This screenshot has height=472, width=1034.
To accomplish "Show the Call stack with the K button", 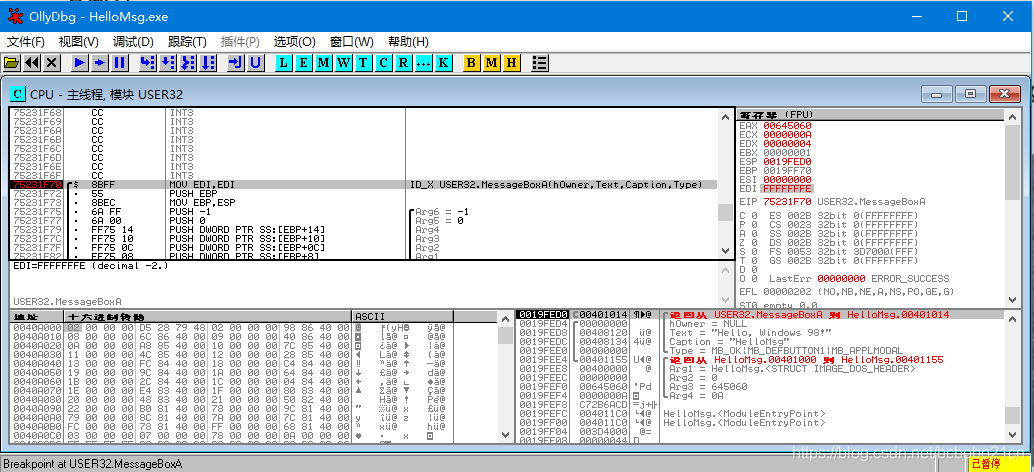I will 444,63.
